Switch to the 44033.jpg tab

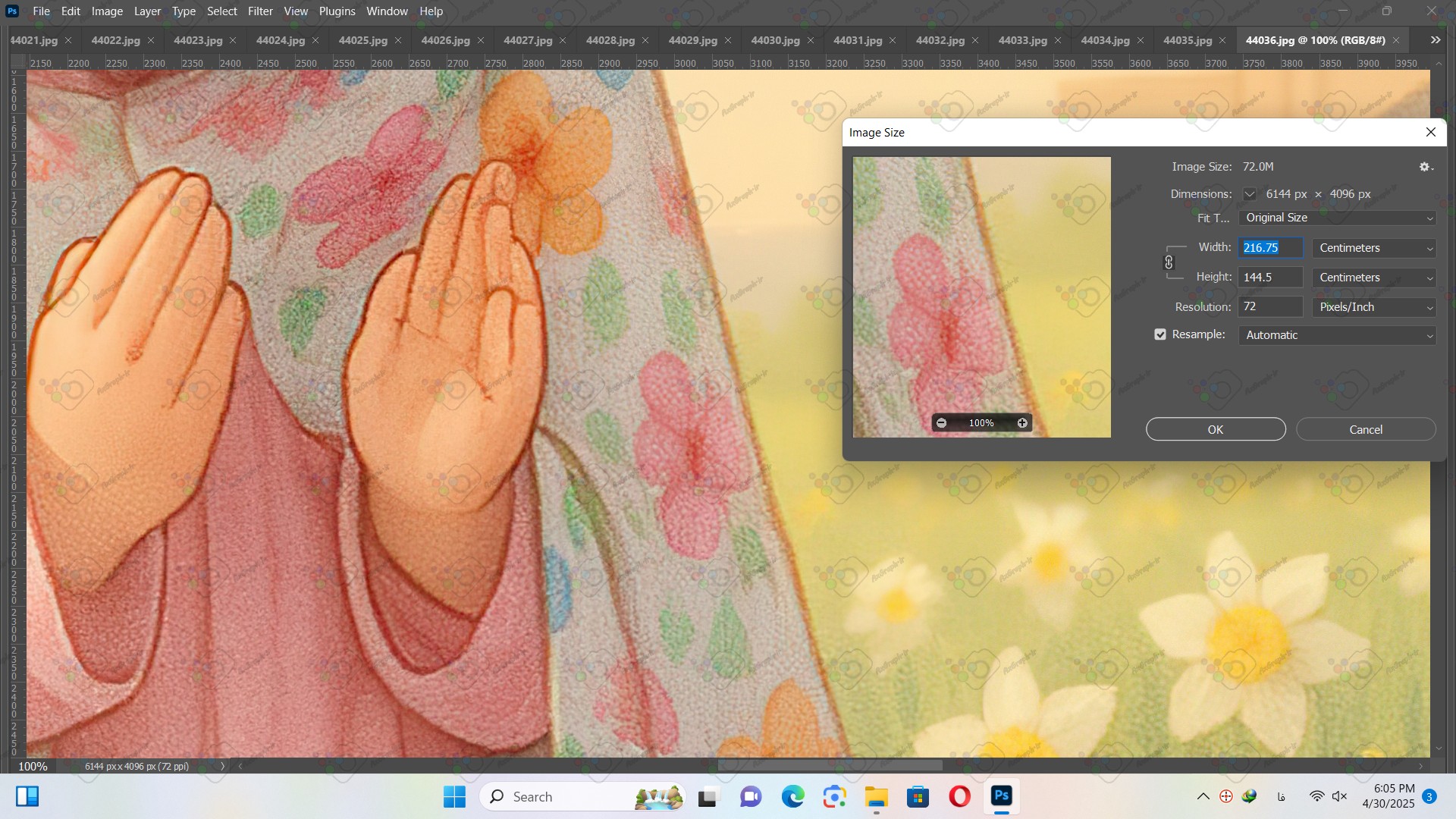coord(1022,40)
